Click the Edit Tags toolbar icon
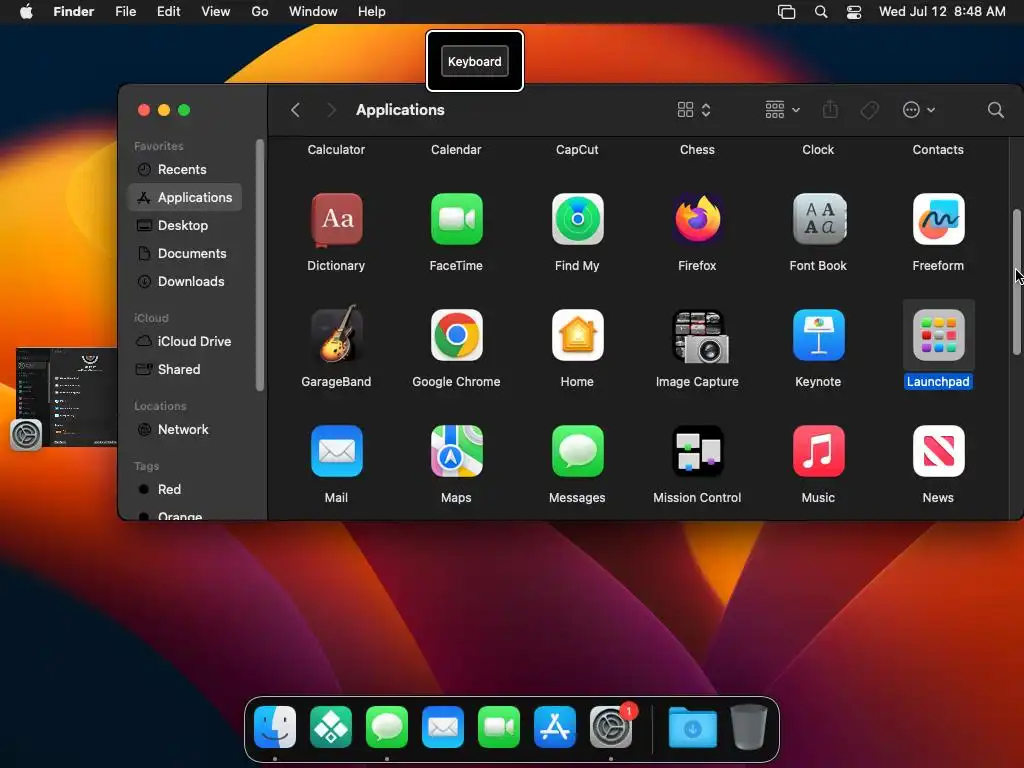 coord(869,110)
